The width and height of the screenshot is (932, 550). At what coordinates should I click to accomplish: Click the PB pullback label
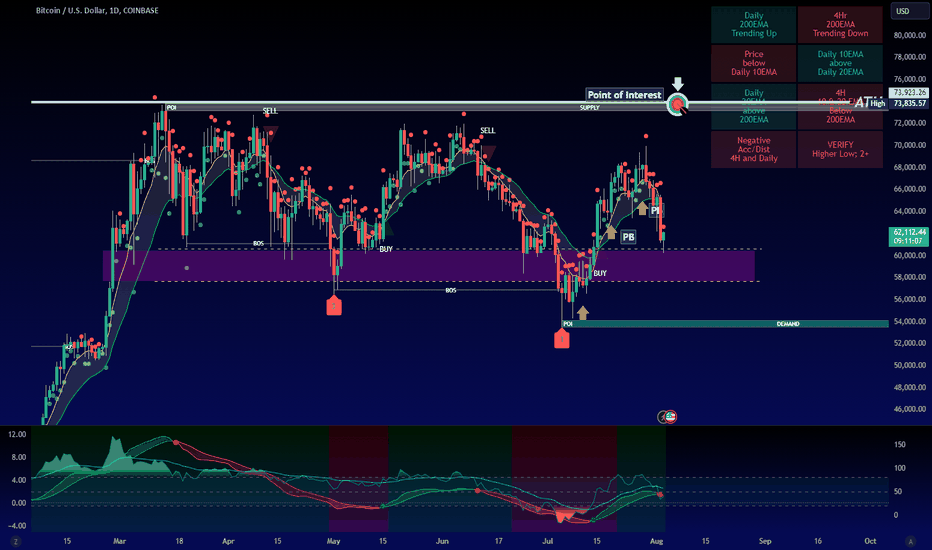(628, 237)
